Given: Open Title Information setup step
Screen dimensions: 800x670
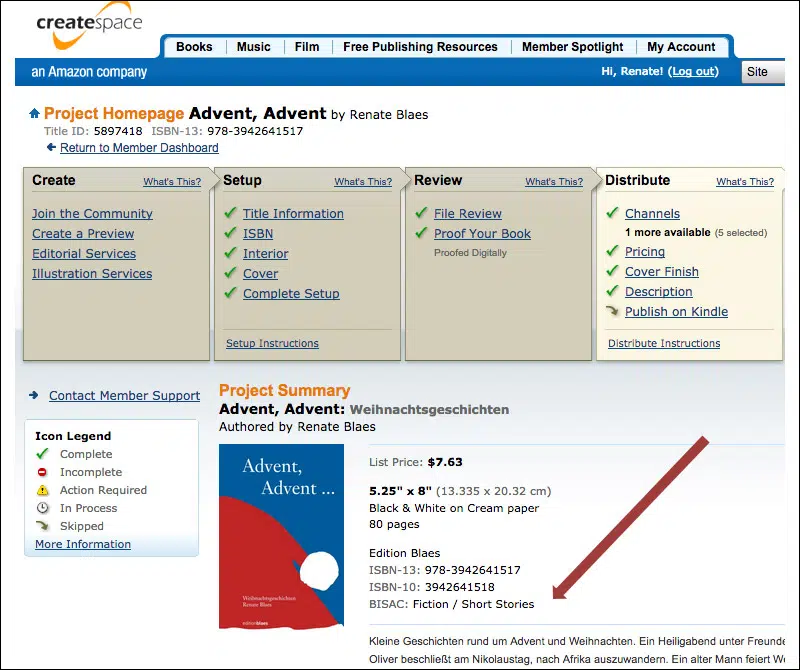Looking at the screenshot, I should (293, 213).
